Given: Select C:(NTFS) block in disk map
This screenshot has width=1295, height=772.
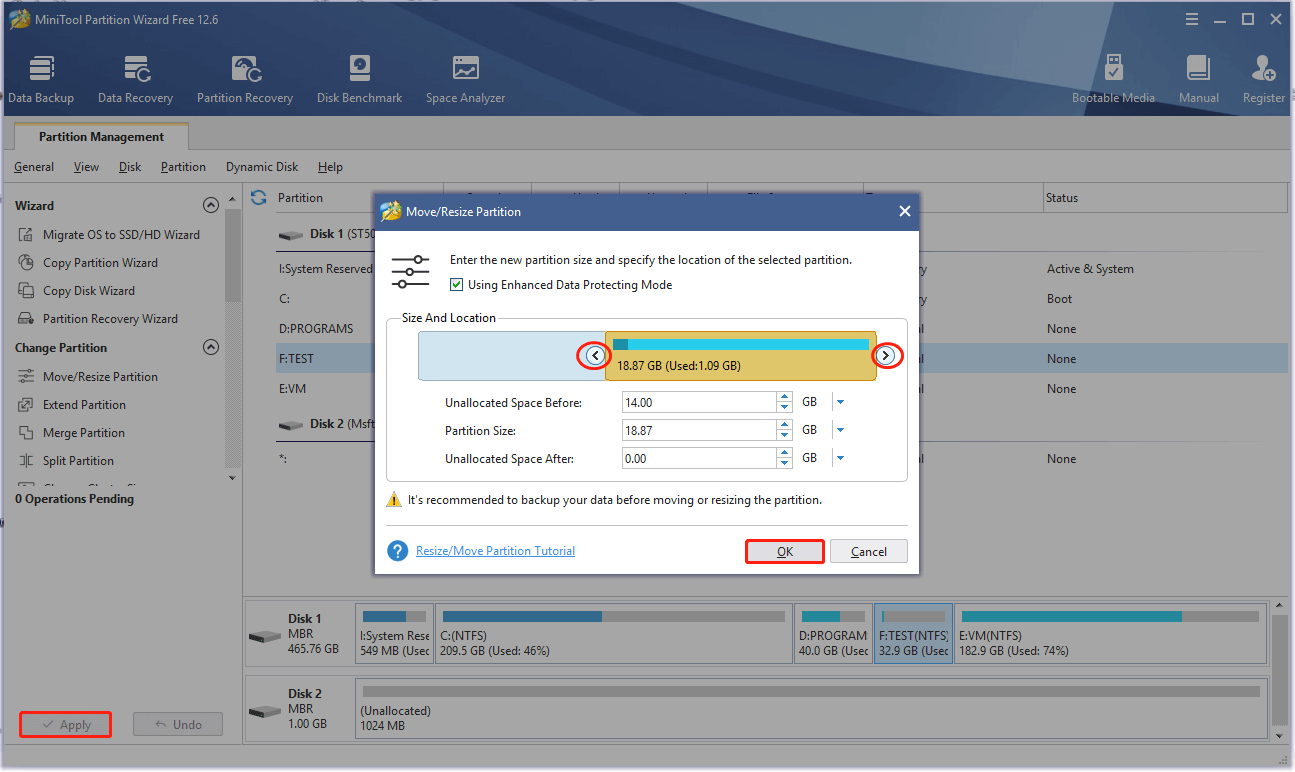Looking at the screenshot, I should click(x=614, y=634).
